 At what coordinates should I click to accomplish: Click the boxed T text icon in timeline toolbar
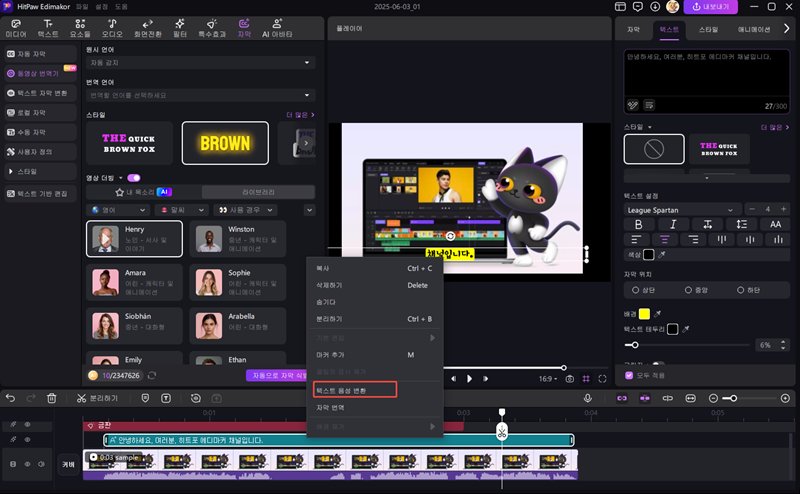pyautogui.click(x=166, y=398)
